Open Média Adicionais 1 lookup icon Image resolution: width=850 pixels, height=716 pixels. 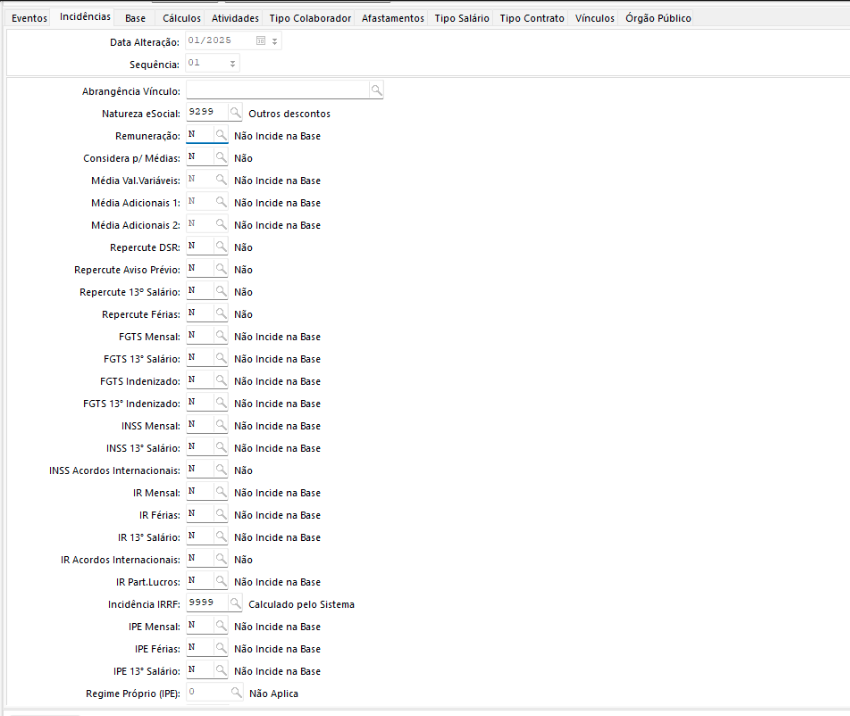pyautogui.click(x=221, y=201)
